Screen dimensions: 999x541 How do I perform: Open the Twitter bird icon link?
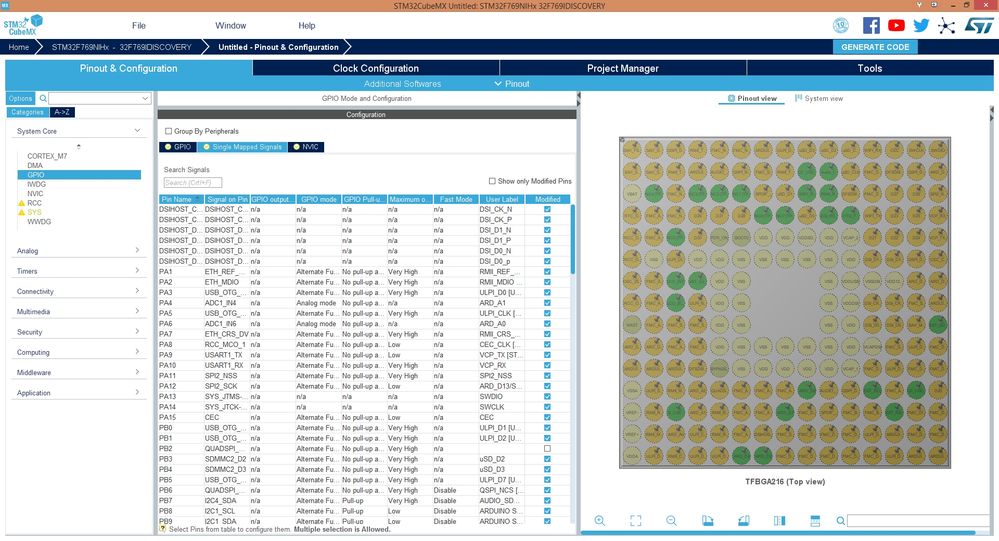(921, 25)
